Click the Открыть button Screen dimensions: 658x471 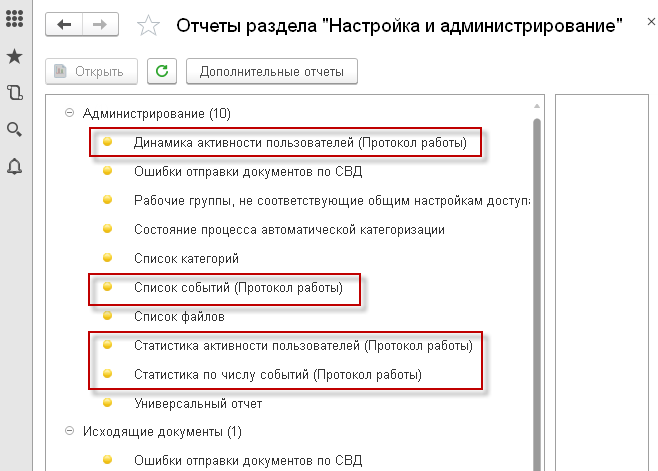[x=90, y=71]
